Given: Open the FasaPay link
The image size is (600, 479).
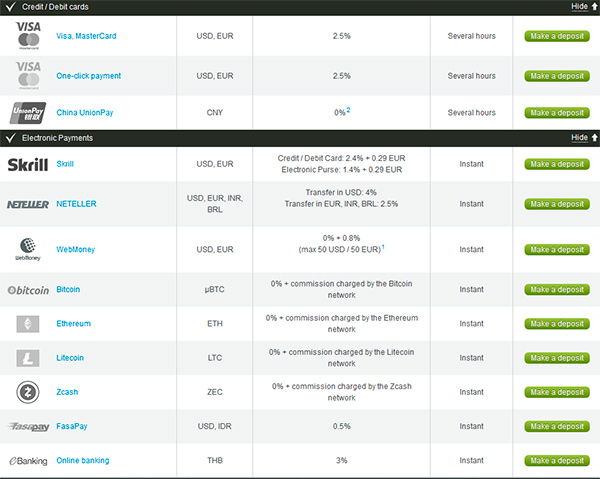Looking at the screenshot, I should (x=72, y=426).
